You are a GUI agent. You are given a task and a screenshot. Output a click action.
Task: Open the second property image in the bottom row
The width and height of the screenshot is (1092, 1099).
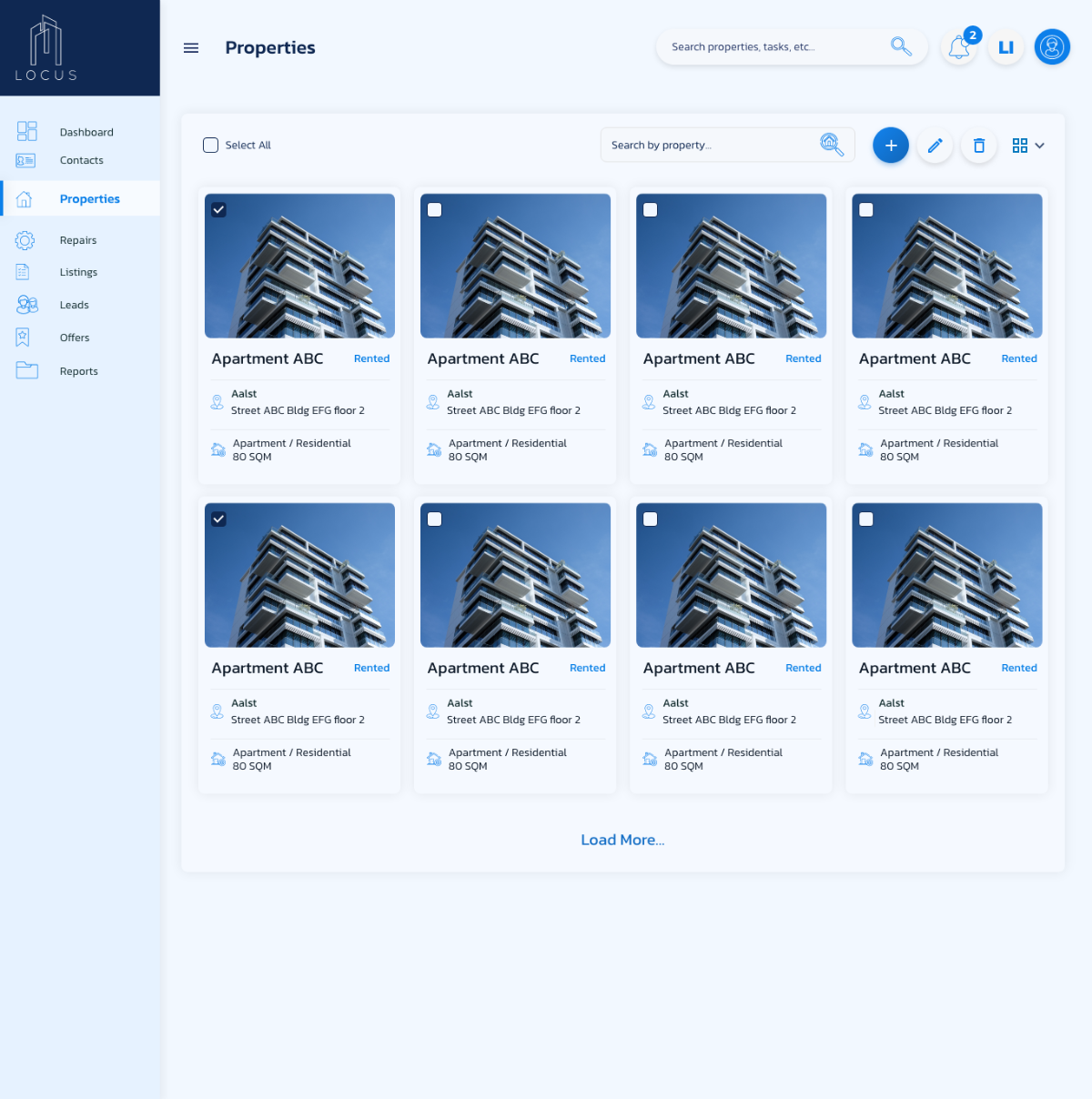(x=516, y=575)
